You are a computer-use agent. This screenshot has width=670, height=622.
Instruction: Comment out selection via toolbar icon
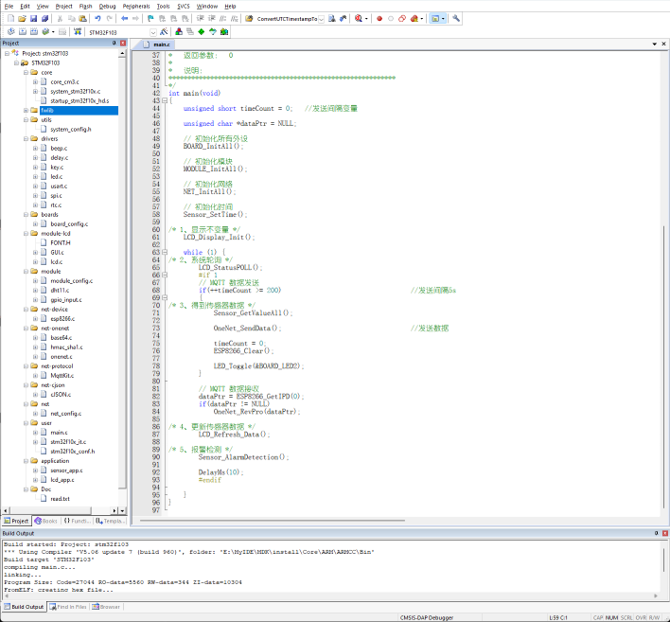[x=223, y=18]
